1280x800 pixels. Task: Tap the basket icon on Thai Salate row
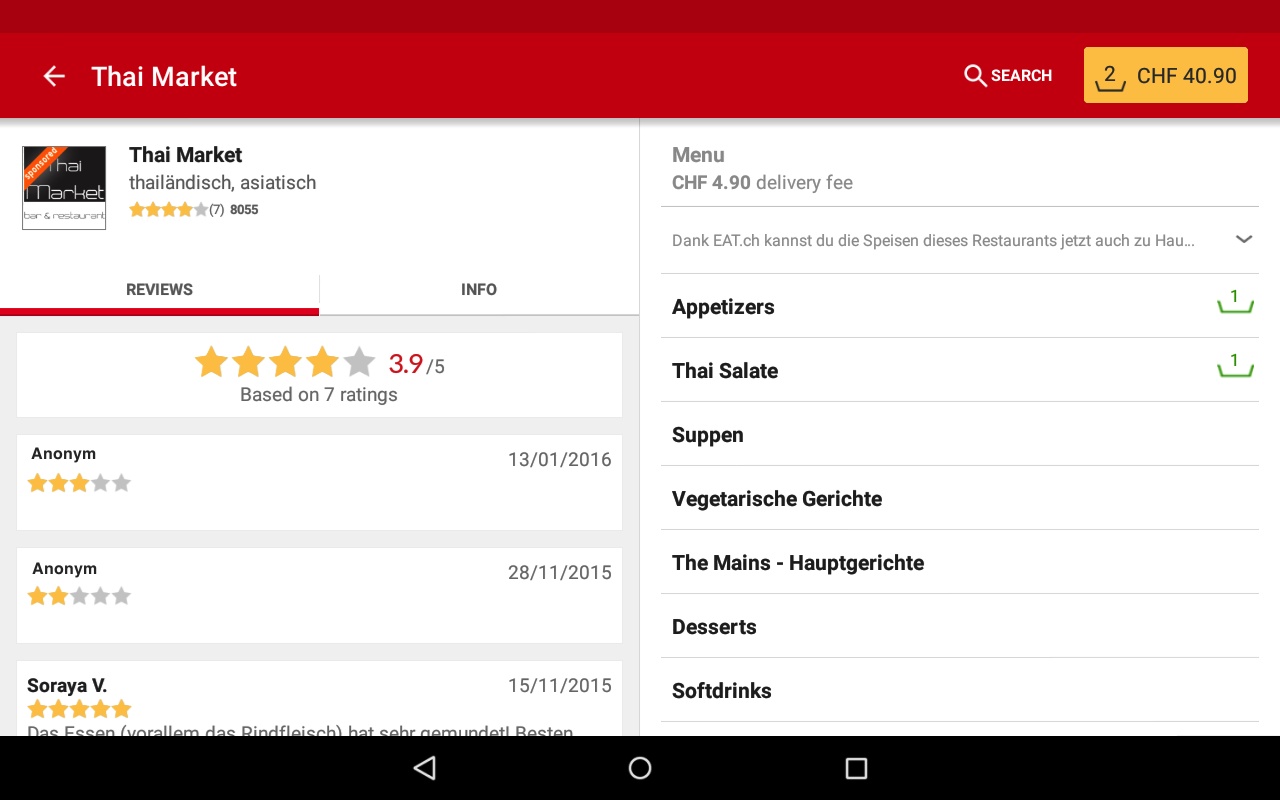(1235, 365)
